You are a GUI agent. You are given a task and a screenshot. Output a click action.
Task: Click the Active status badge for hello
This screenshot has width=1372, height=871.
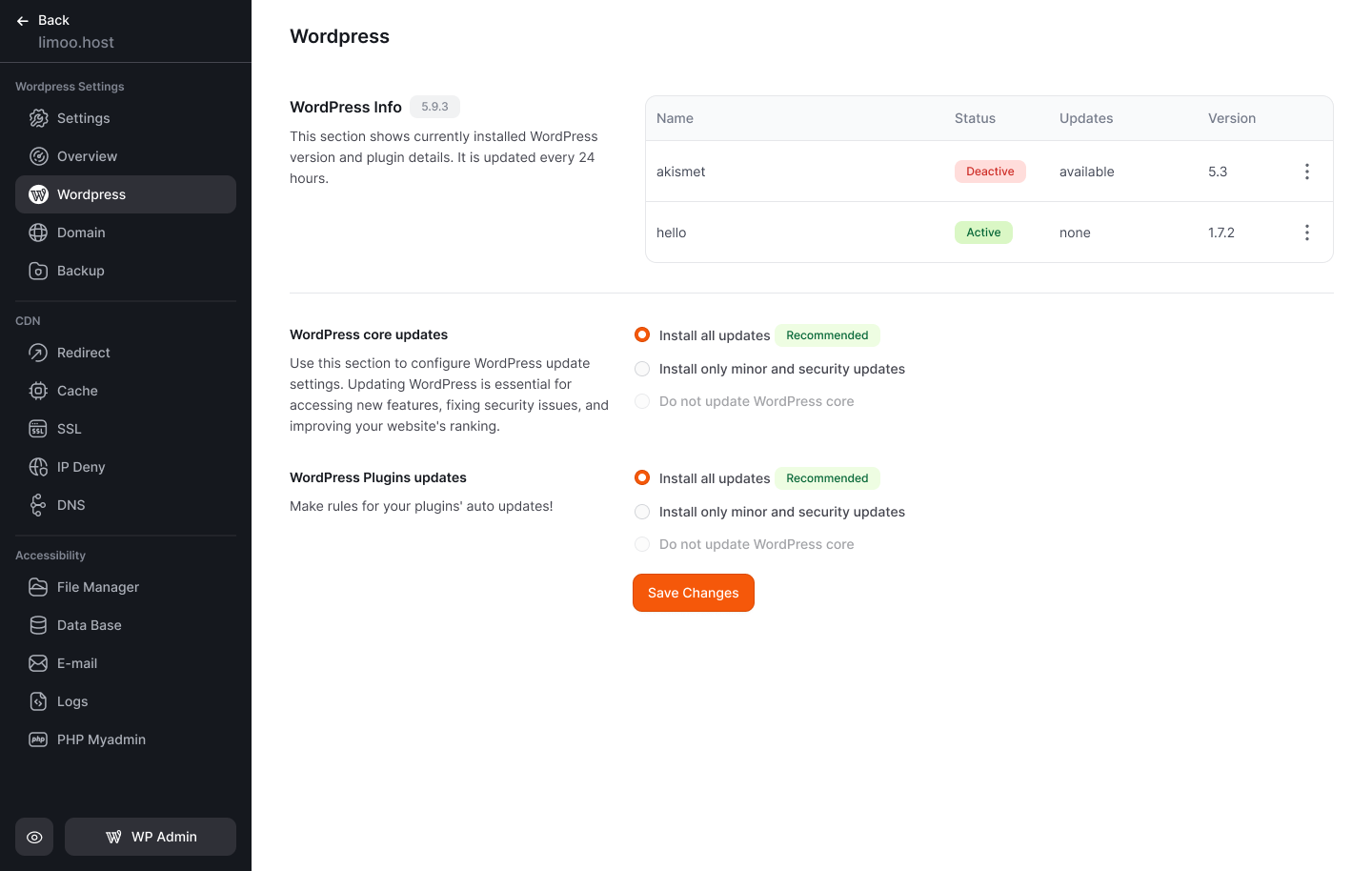click(x=983, y=233)
